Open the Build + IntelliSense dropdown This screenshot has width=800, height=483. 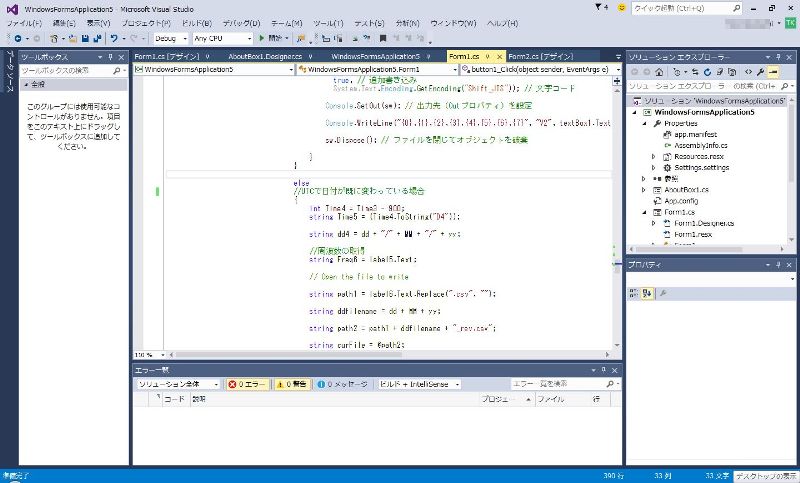point(418,384)
